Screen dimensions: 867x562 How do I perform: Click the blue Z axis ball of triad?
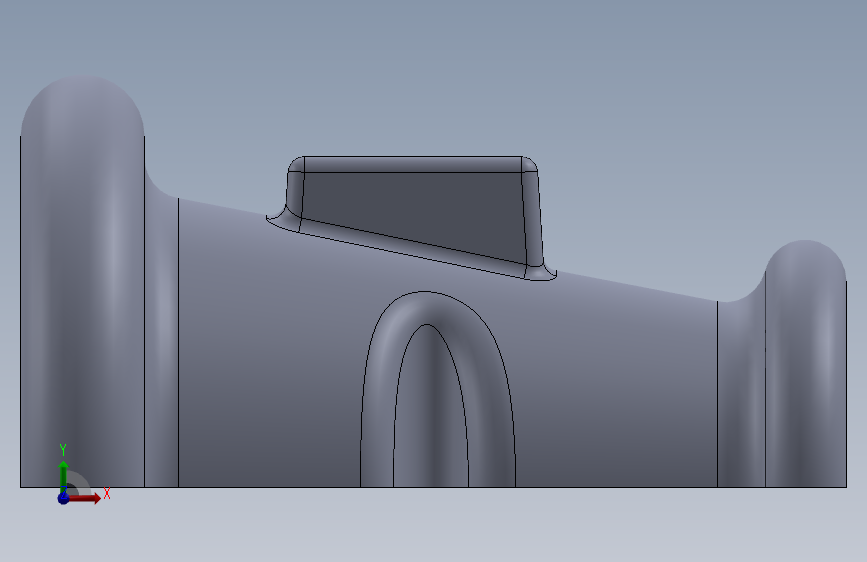63,498
